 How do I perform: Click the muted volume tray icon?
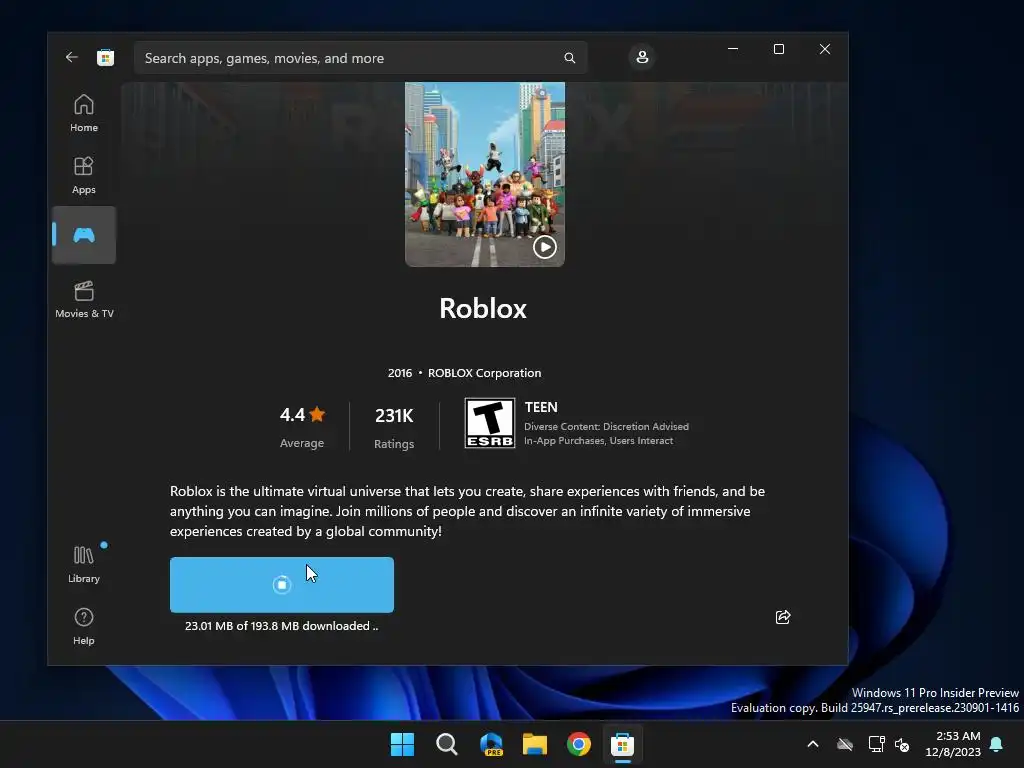902,744
